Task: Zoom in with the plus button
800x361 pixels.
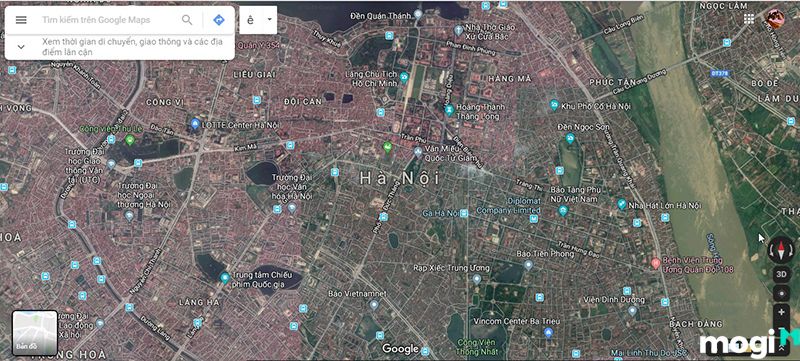Action: (781, 311)
